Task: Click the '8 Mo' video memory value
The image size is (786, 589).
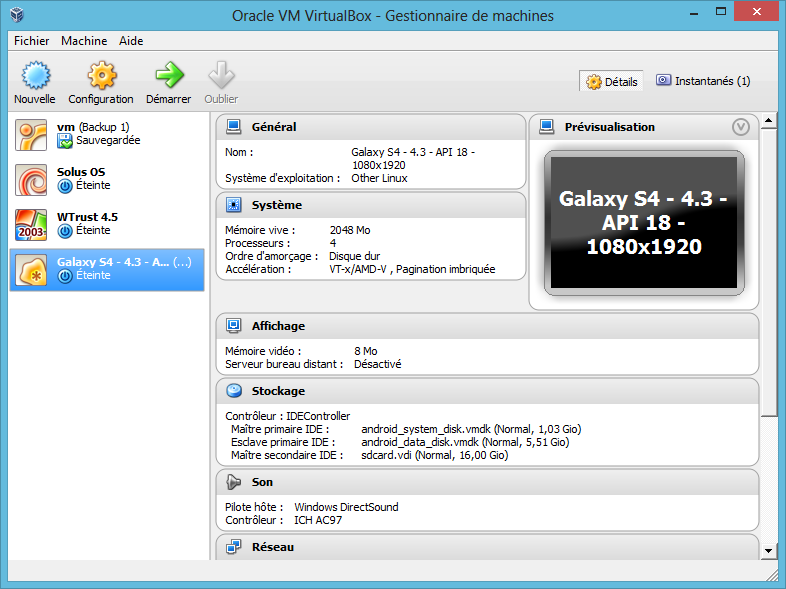Action: [x=365, y=351]
